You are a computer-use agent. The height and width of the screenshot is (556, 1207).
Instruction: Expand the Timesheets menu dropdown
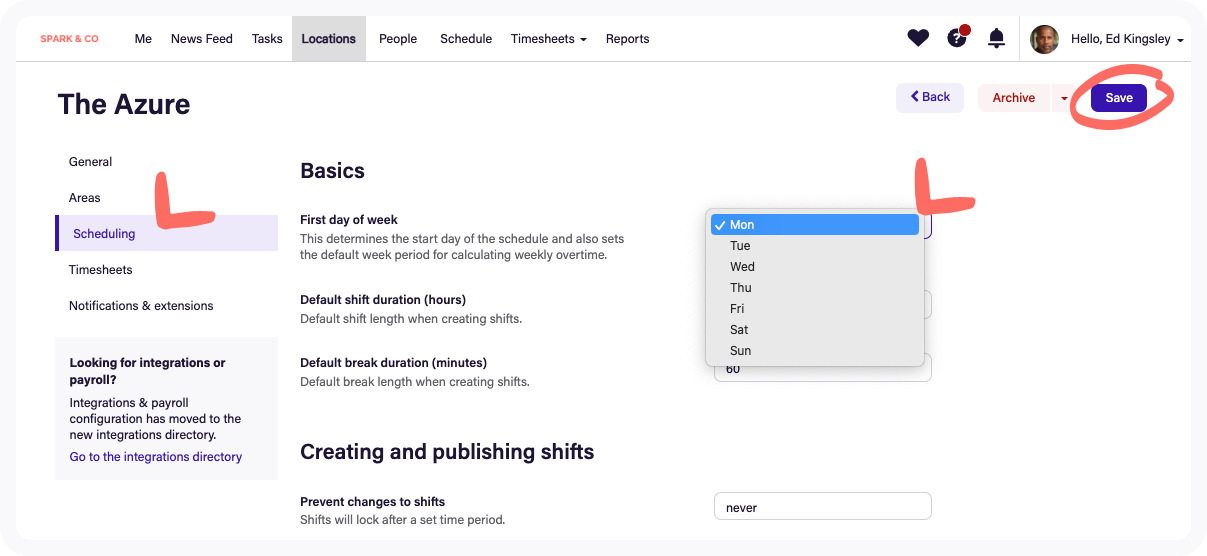[548, 39]
